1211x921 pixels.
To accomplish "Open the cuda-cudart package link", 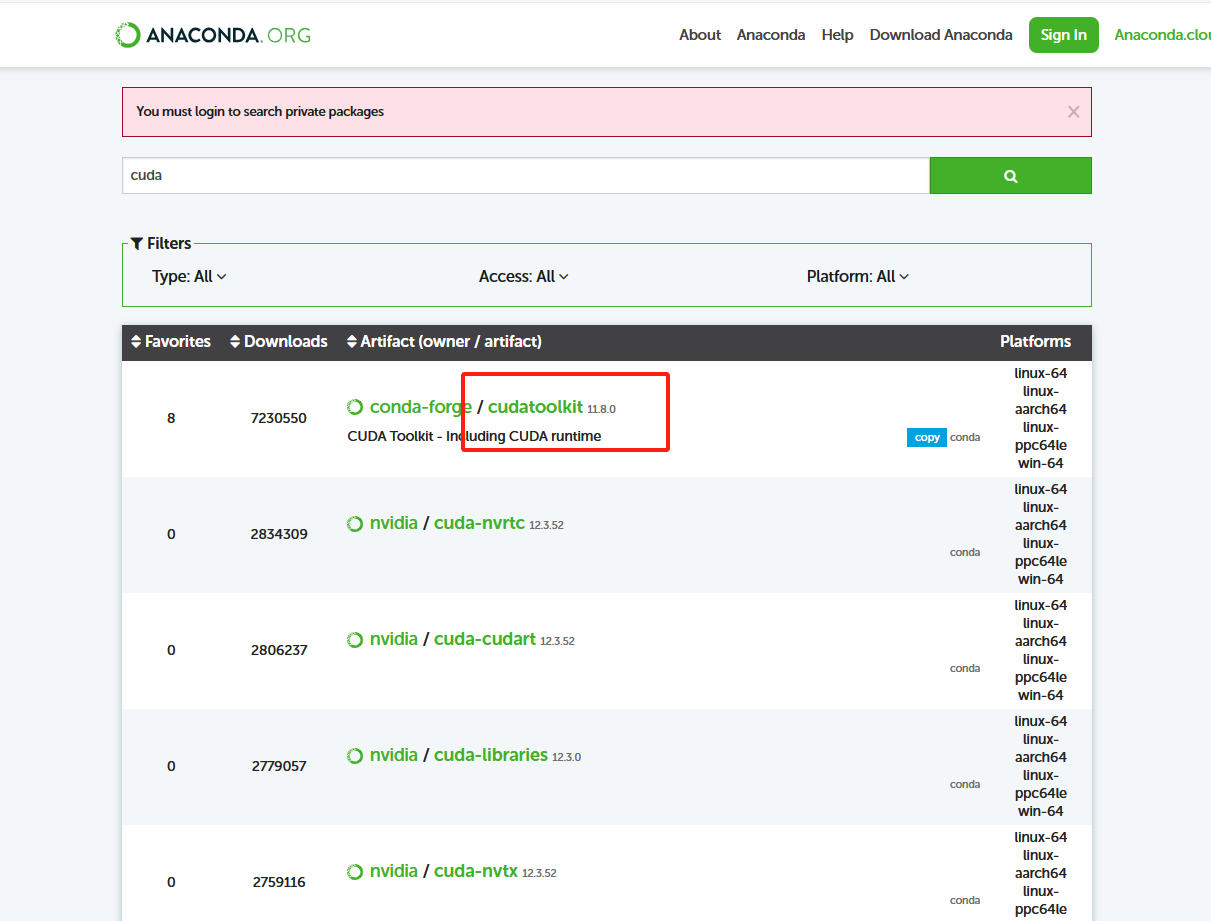I will pyautogui.click(x=485, y=639).
